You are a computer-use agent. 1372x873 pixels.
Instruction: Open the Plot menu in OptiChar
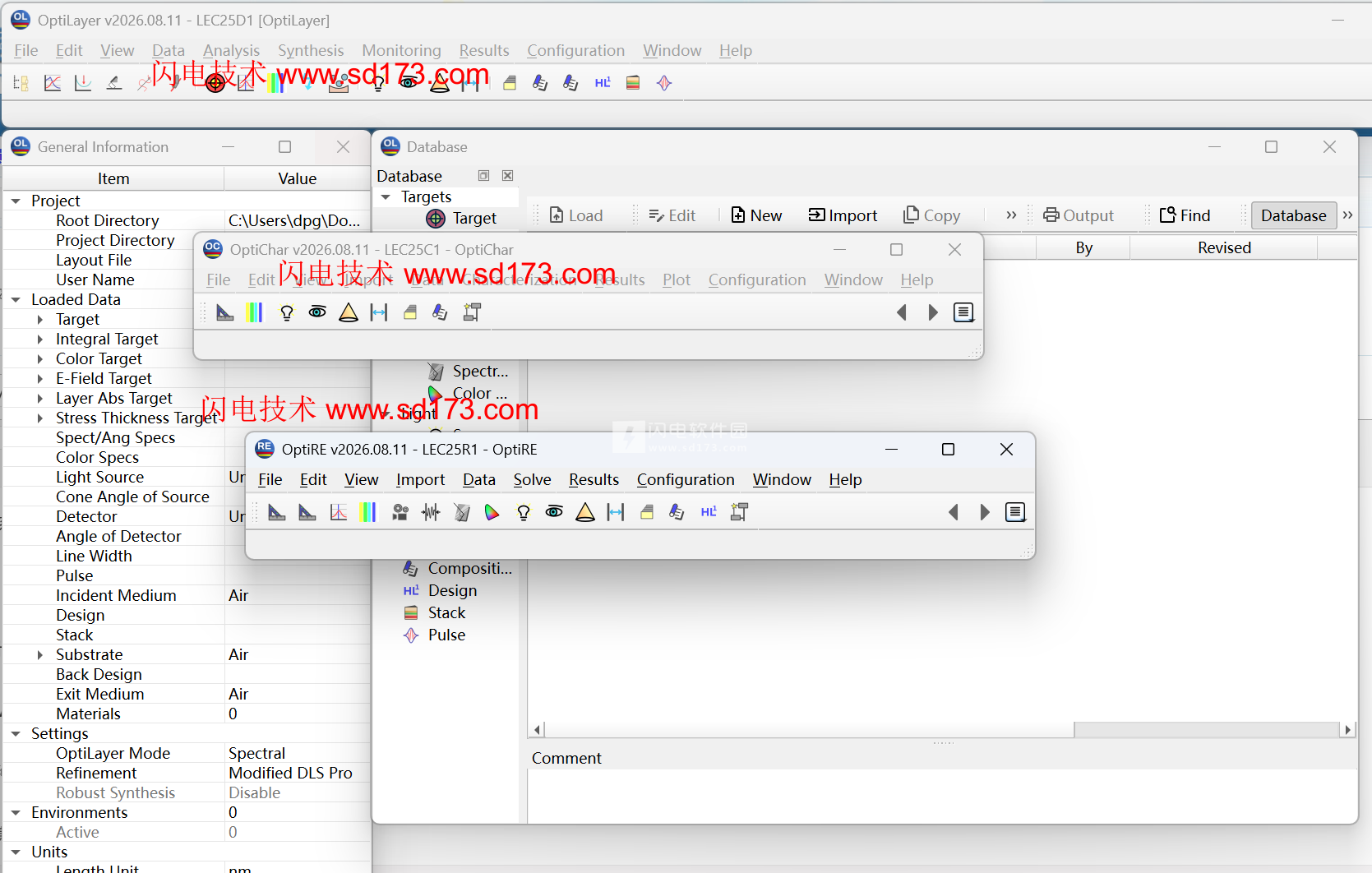(x=677, y=280)
